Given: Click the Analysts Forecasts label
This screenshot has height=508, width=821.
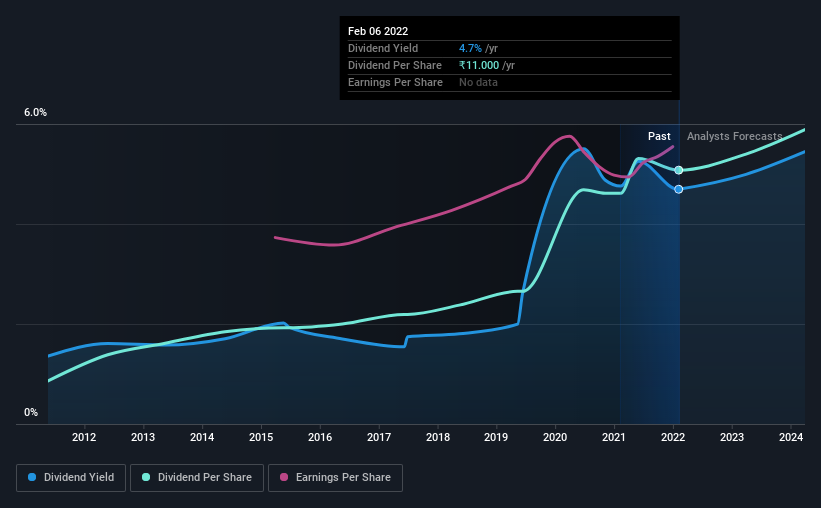Looking at the screenshot, I should tap(735, 136).
